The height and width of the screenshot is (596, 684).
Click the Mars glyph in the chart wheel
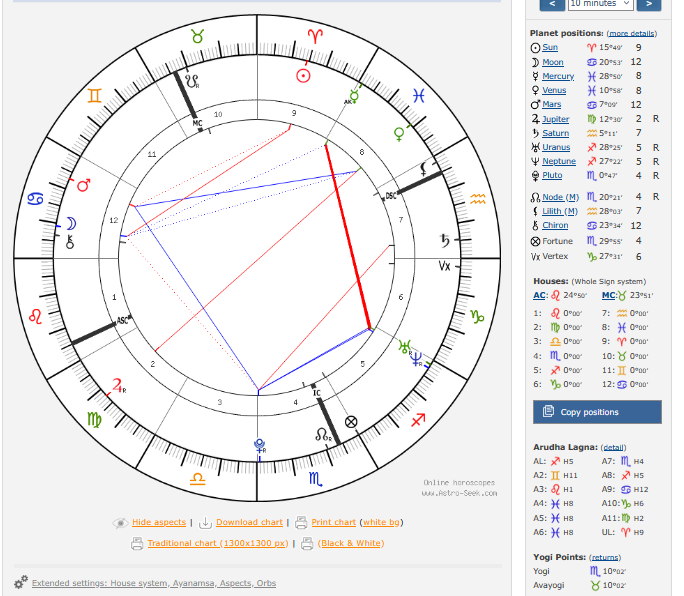point(84,185)
